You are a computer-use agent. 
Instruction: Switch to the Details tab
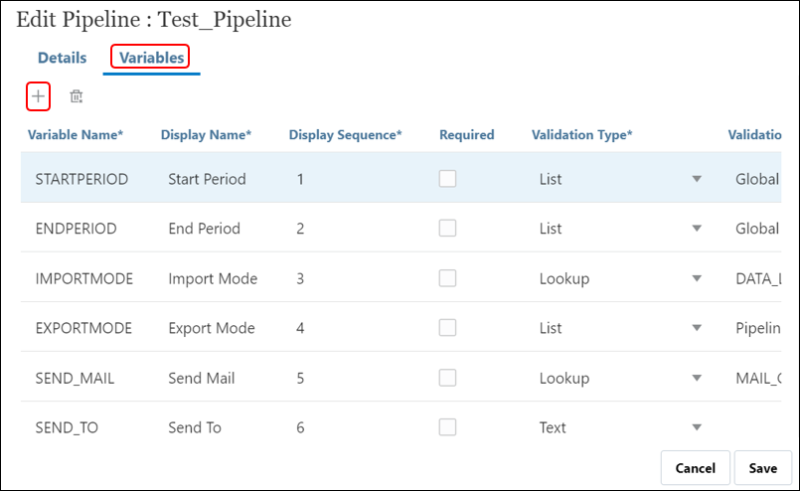62,58
